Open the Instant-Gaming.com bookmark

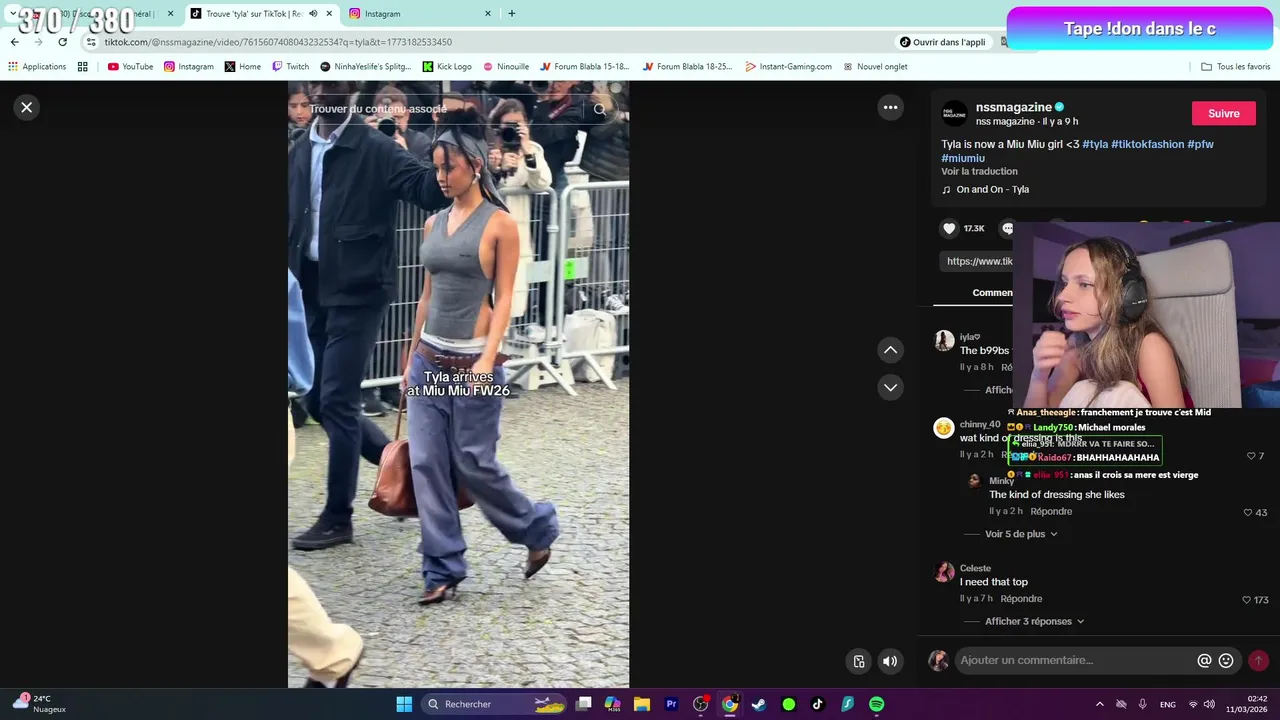tap(788, 67)
